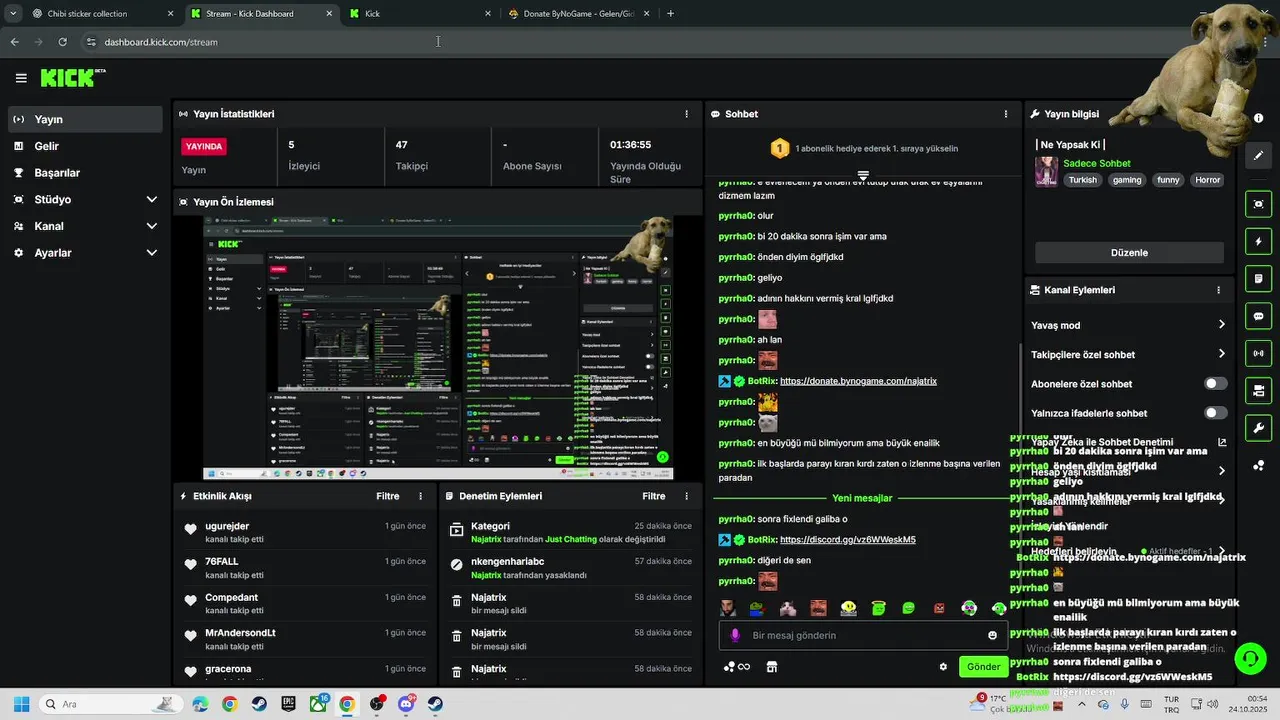Image resolution: width=1280 pixels, height=720 pixels.
Task: Open Denetim Eylemleri three-dot menu
Action: point(686,496)
